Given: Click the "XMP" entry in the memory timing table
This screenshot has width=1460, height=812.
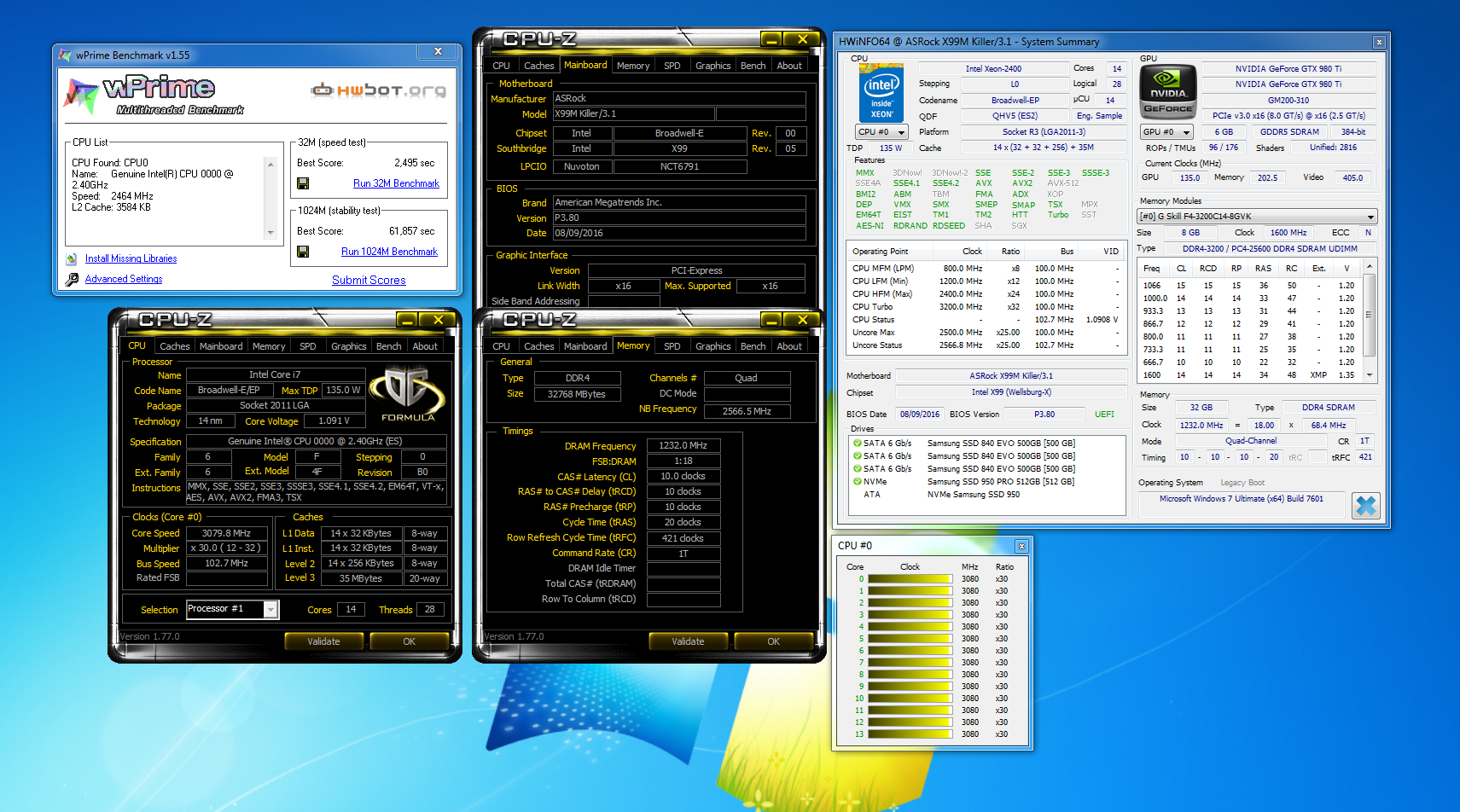Looking at the screenshot, I should point(1318,375).
